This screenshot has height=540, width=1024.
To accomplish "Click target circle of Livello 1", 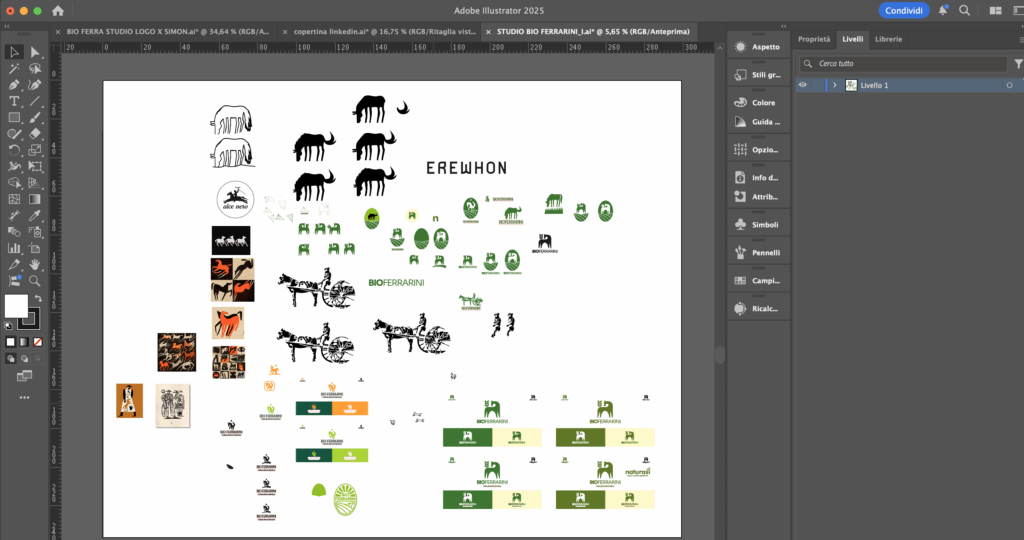I will pos(1009,85).
